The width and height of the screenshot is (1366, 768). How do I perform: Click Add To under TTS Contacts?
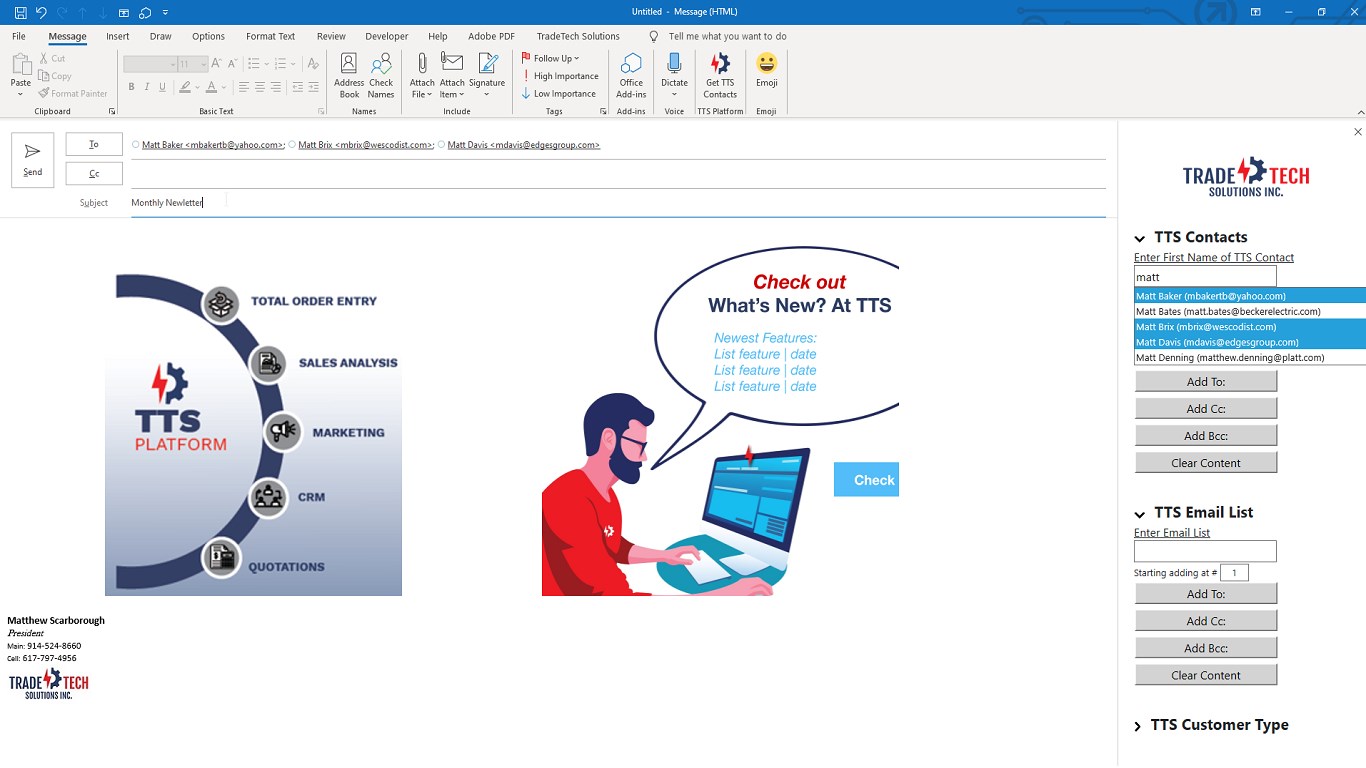(x=1206, y=382)
